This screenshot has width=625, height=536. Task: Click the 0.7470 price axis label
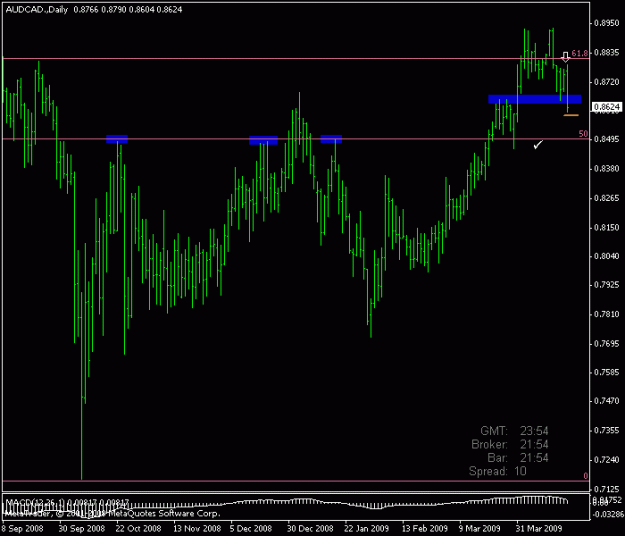pyautogui.click(x=607, y=401)
